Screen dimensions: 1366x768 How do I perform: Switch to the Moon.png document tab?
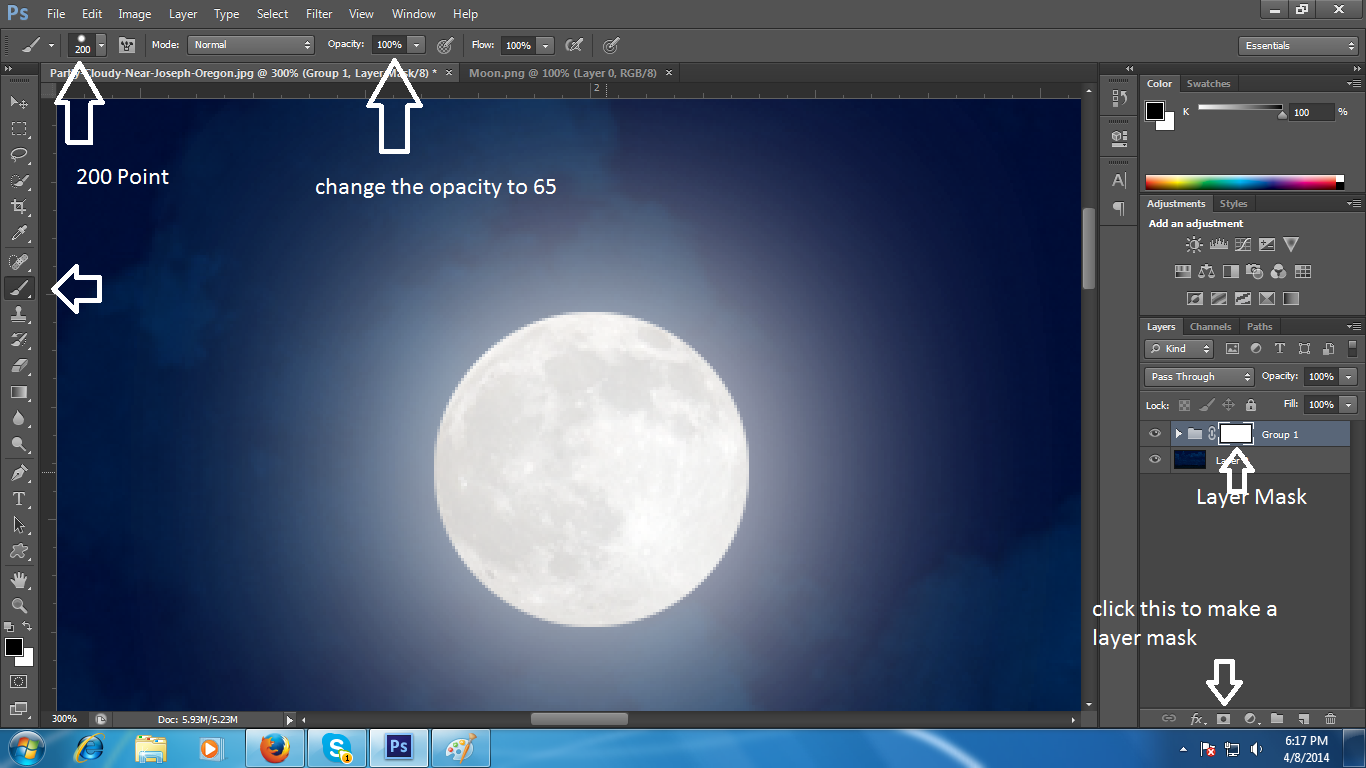pos(565,72)
